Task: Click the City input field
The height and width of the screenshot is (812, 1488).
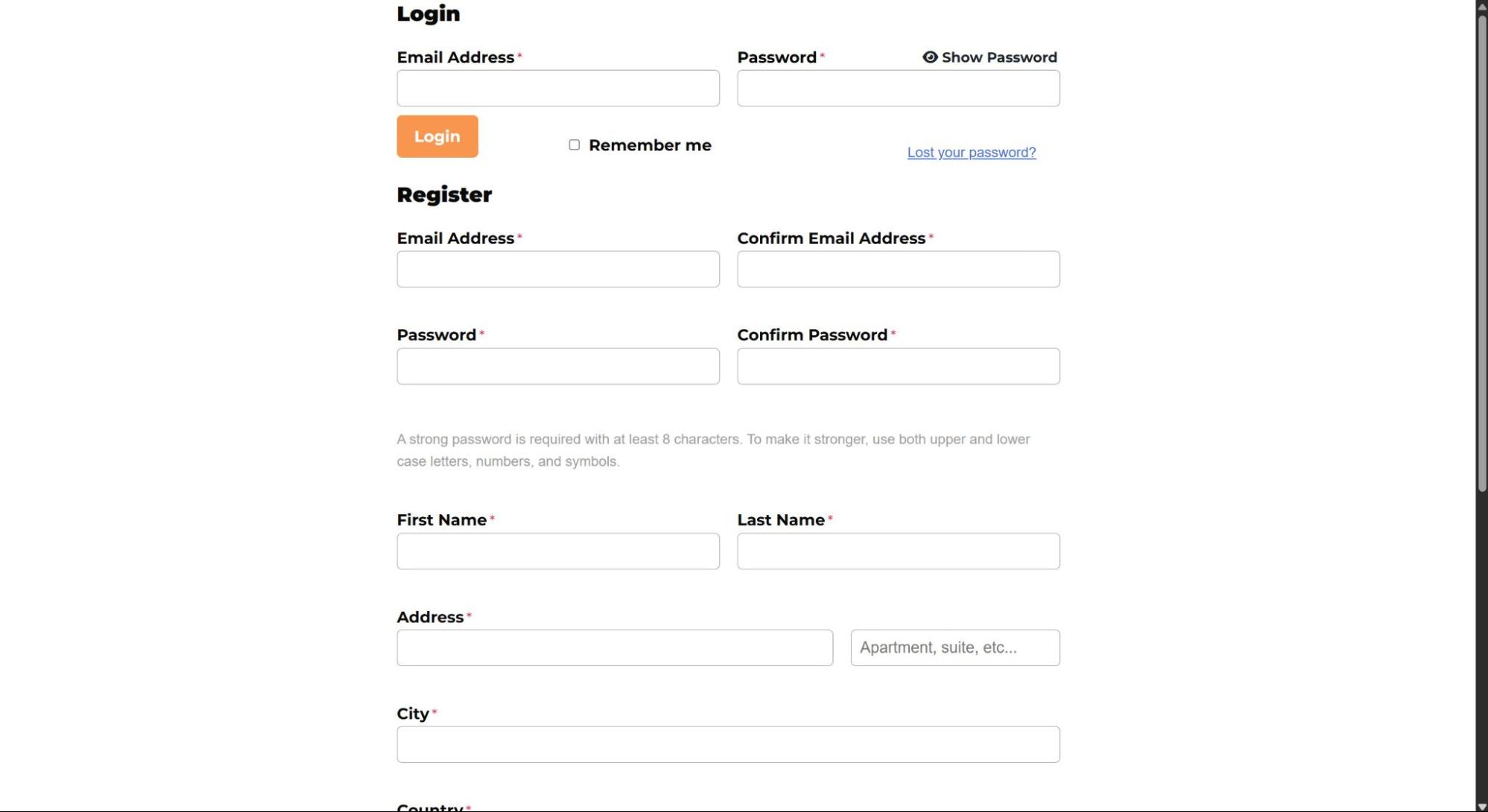Action: tap(727, 745)
